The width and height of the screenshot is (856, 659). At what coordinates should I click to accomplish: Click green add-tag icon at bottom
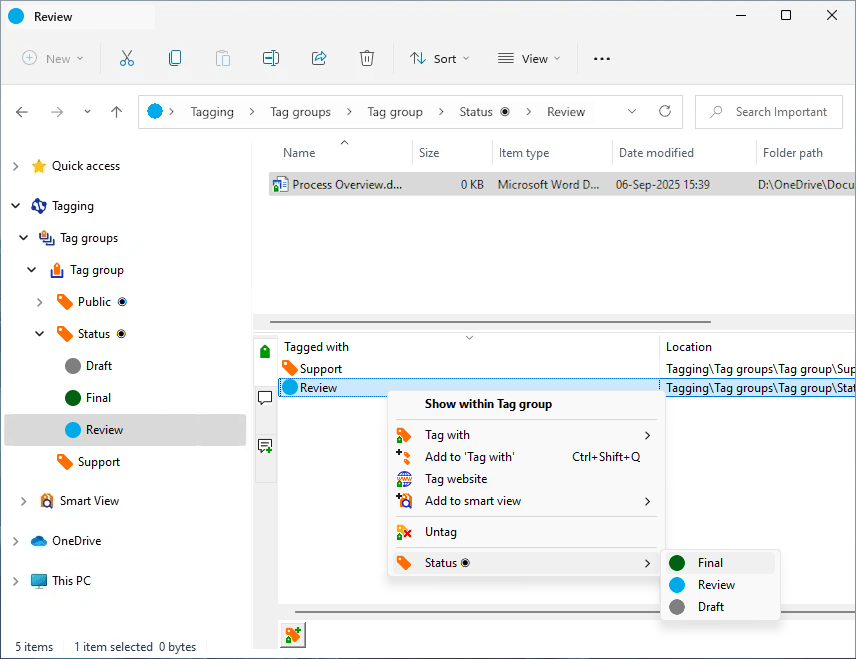292,634
